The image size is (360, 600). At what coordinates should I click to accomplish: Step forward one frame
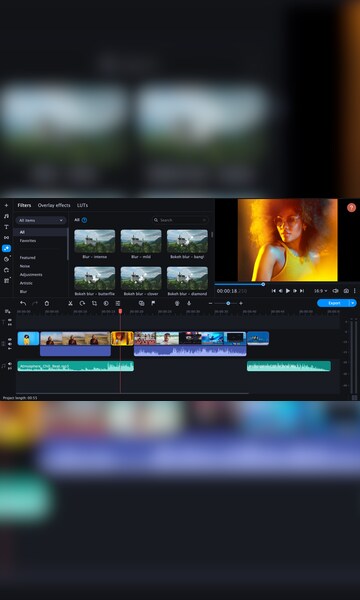click(295, 291)
